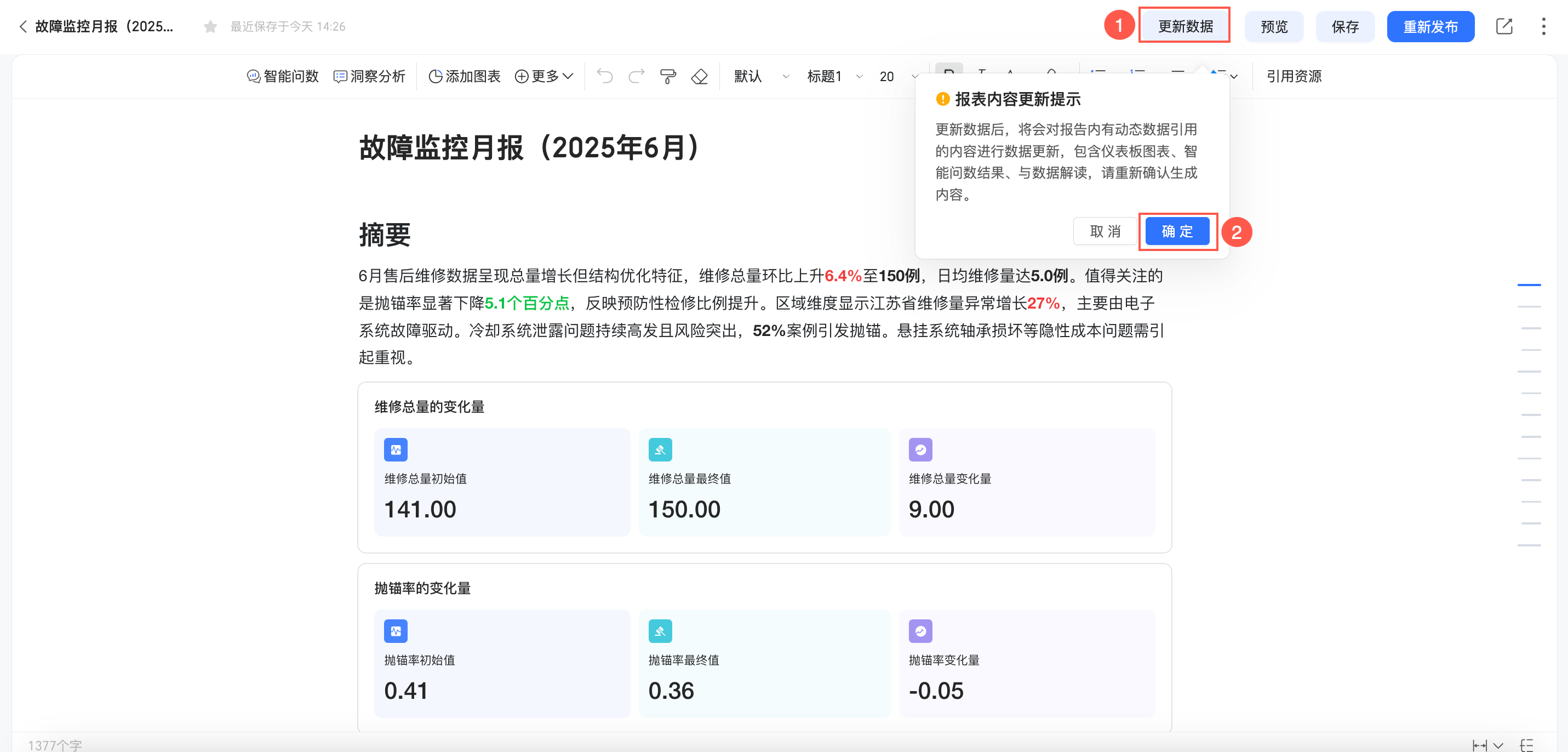Click 取消 in the update prompt
This screenshot has width=1568, height=752.
click(x=1105, y=231)
